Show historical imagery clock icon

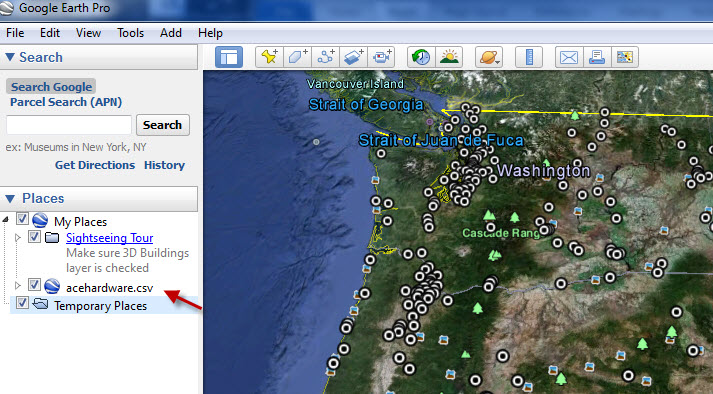tap(421, 57)
